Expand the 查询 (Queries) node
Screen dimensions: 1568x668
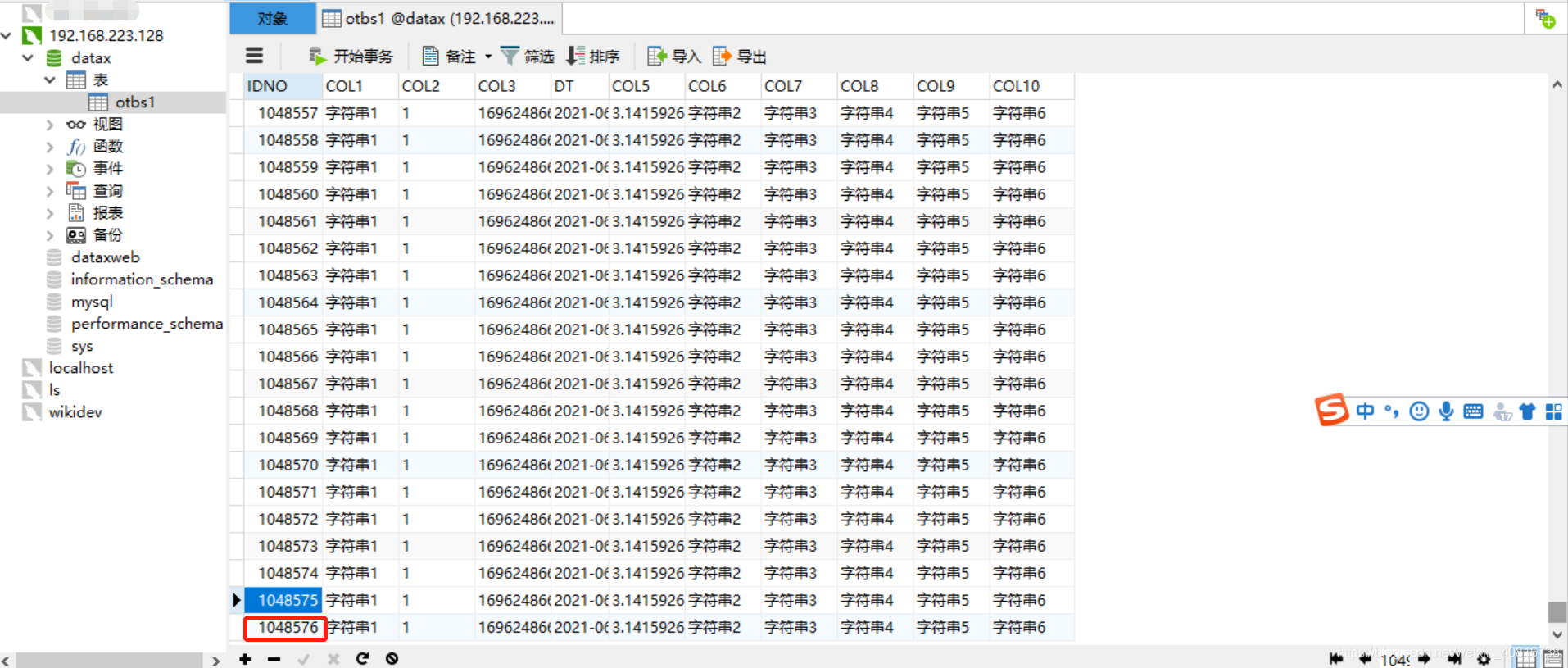click(x=50, y=191)
